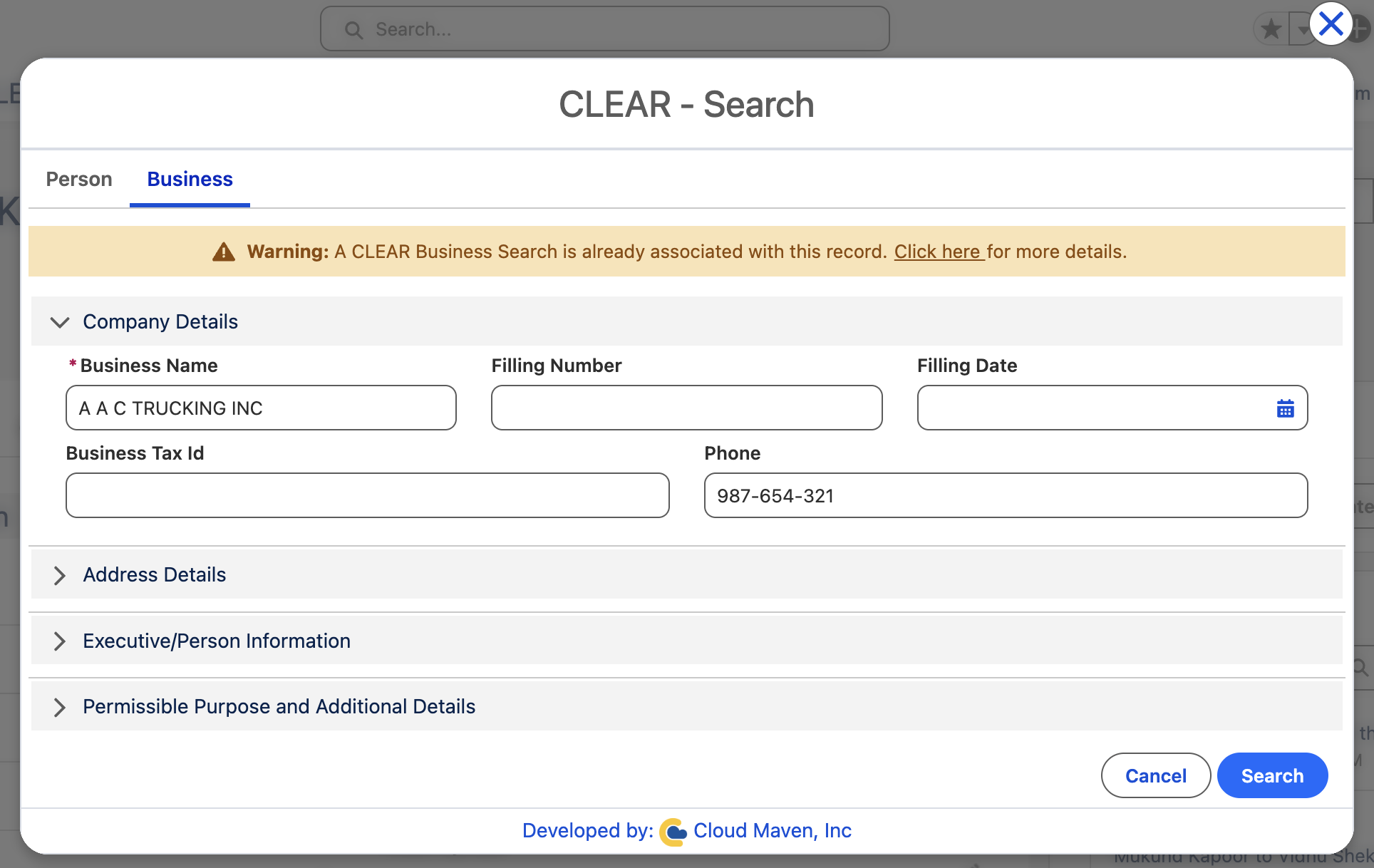This screenshot has width=1374, height=868.
Task: Click the Phone field containing 987-654-321
Action: [x=1006, y=495]
